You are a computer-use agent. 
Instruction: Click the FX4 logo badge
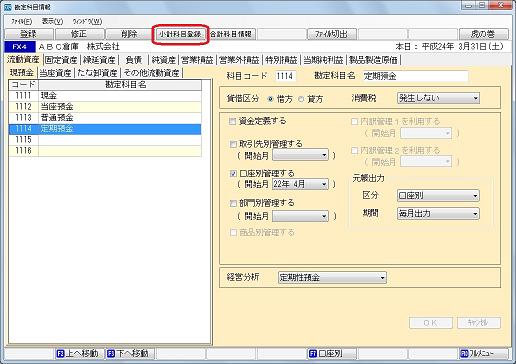coord(20,47)
